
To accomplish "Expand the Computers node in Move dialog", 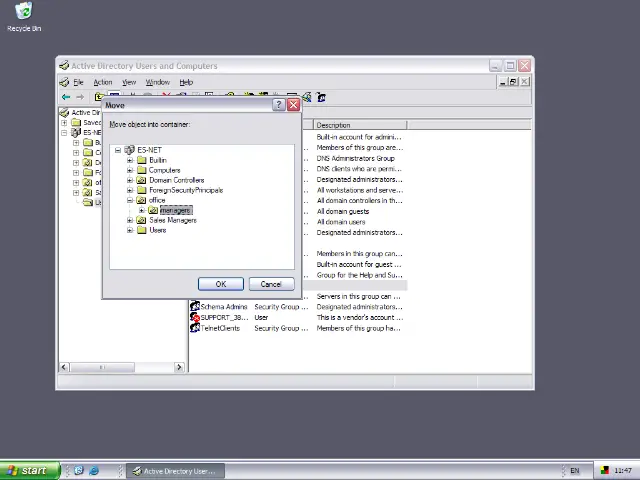I will tap(130, 170).
